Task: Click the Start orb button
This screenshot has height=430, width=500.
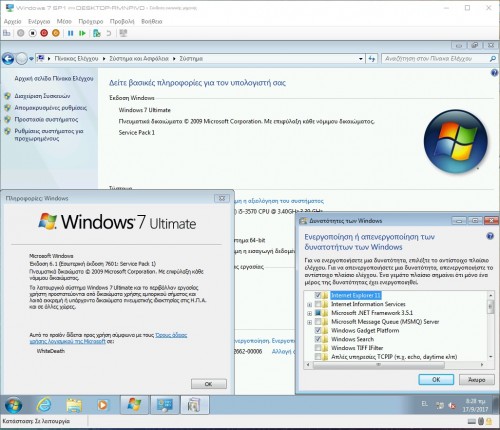Action: (13, 405)
